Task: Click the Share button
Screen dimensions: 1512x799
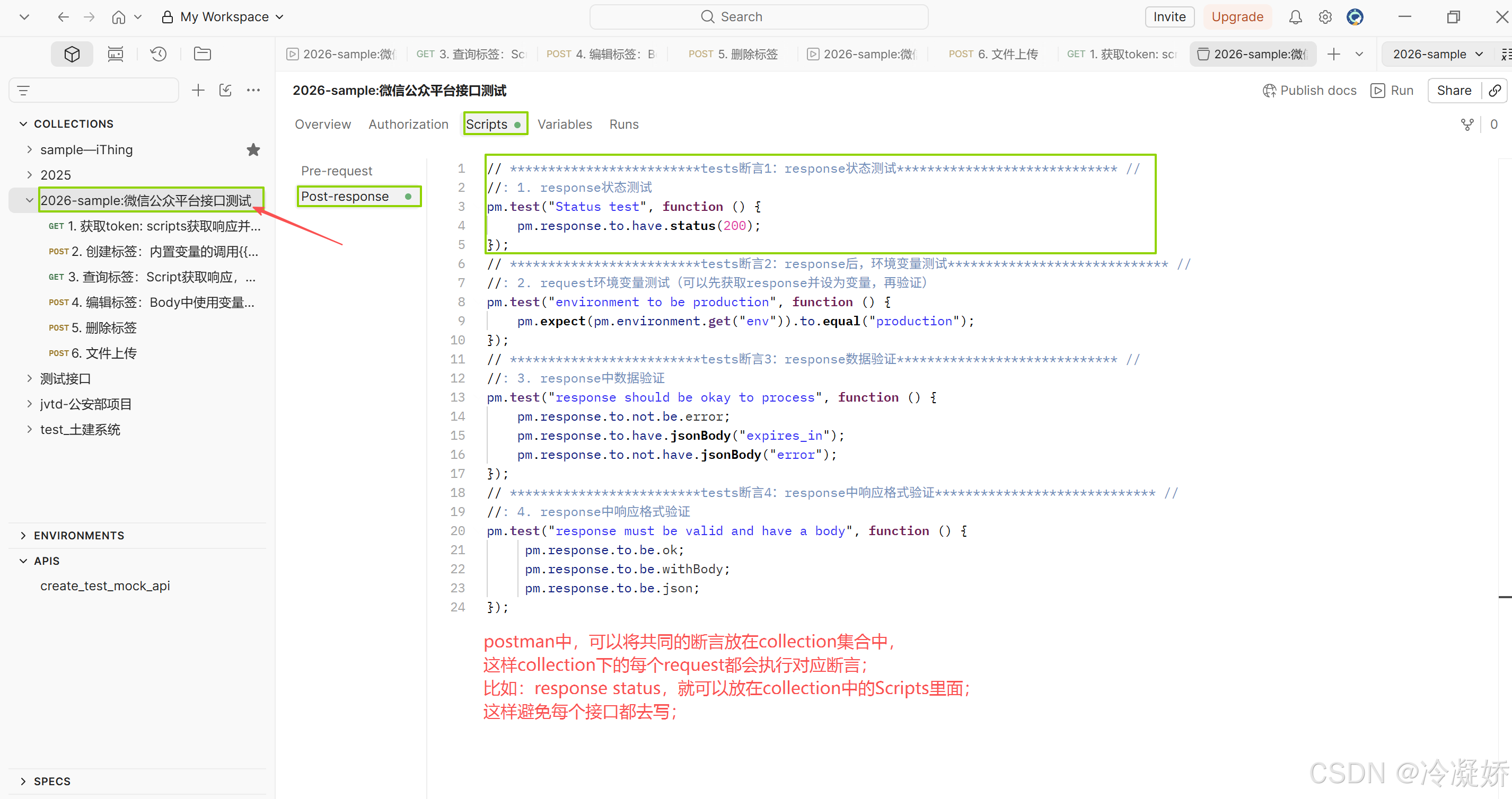Action: [x=1454, y=91]
